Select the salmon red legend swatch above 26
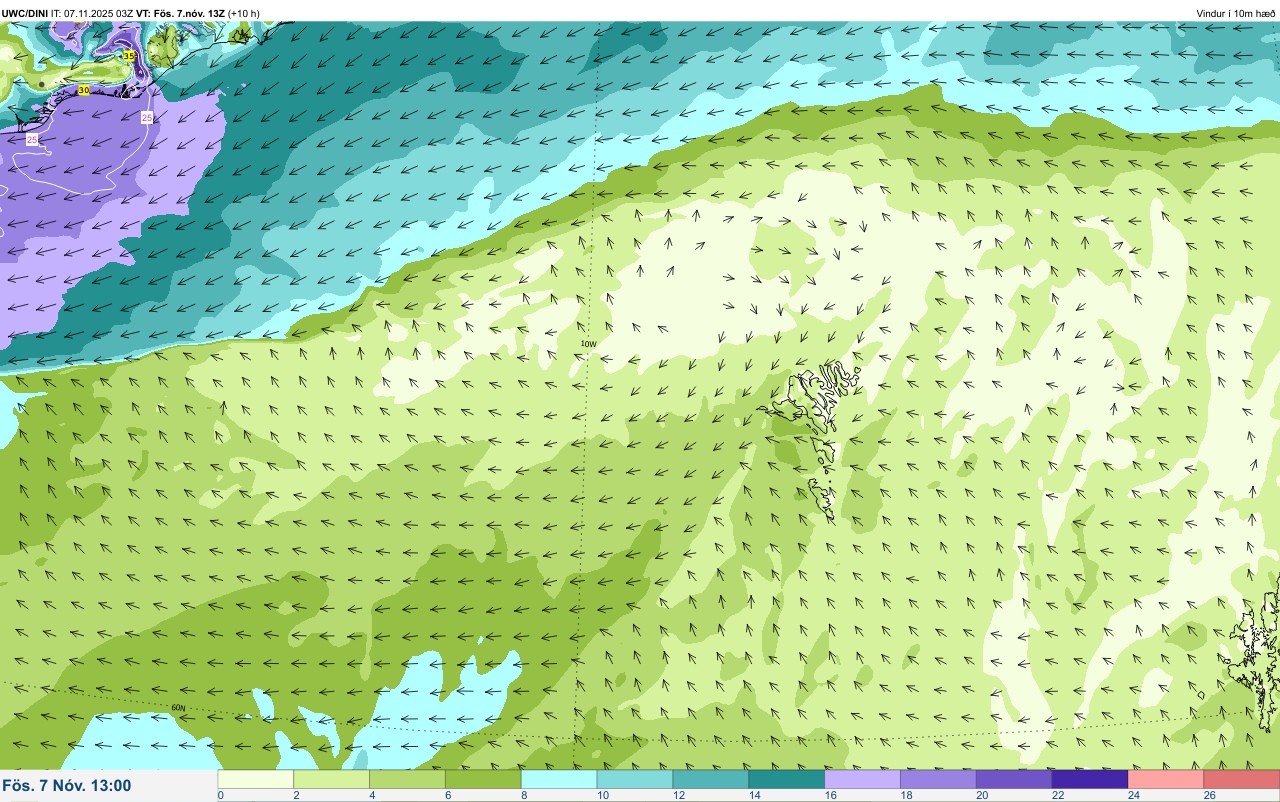The height and width of the screenshot is (802, 1280). pyautogui.click(x=1242, y=779)
